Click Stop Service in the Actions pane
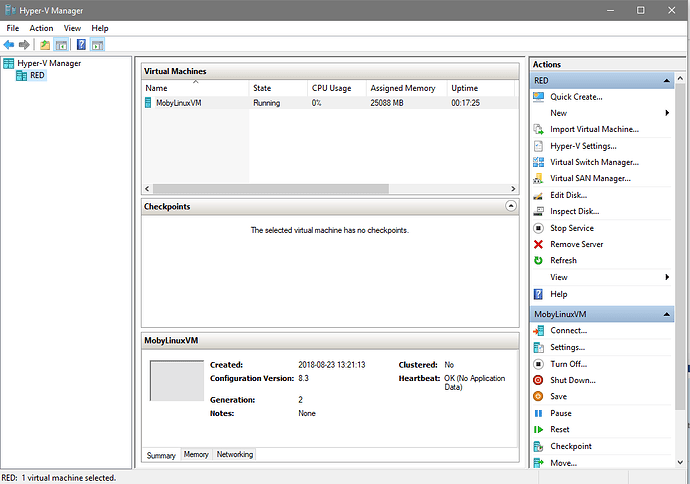Screen dimensions: 690x484 click(x=571, y=228)
